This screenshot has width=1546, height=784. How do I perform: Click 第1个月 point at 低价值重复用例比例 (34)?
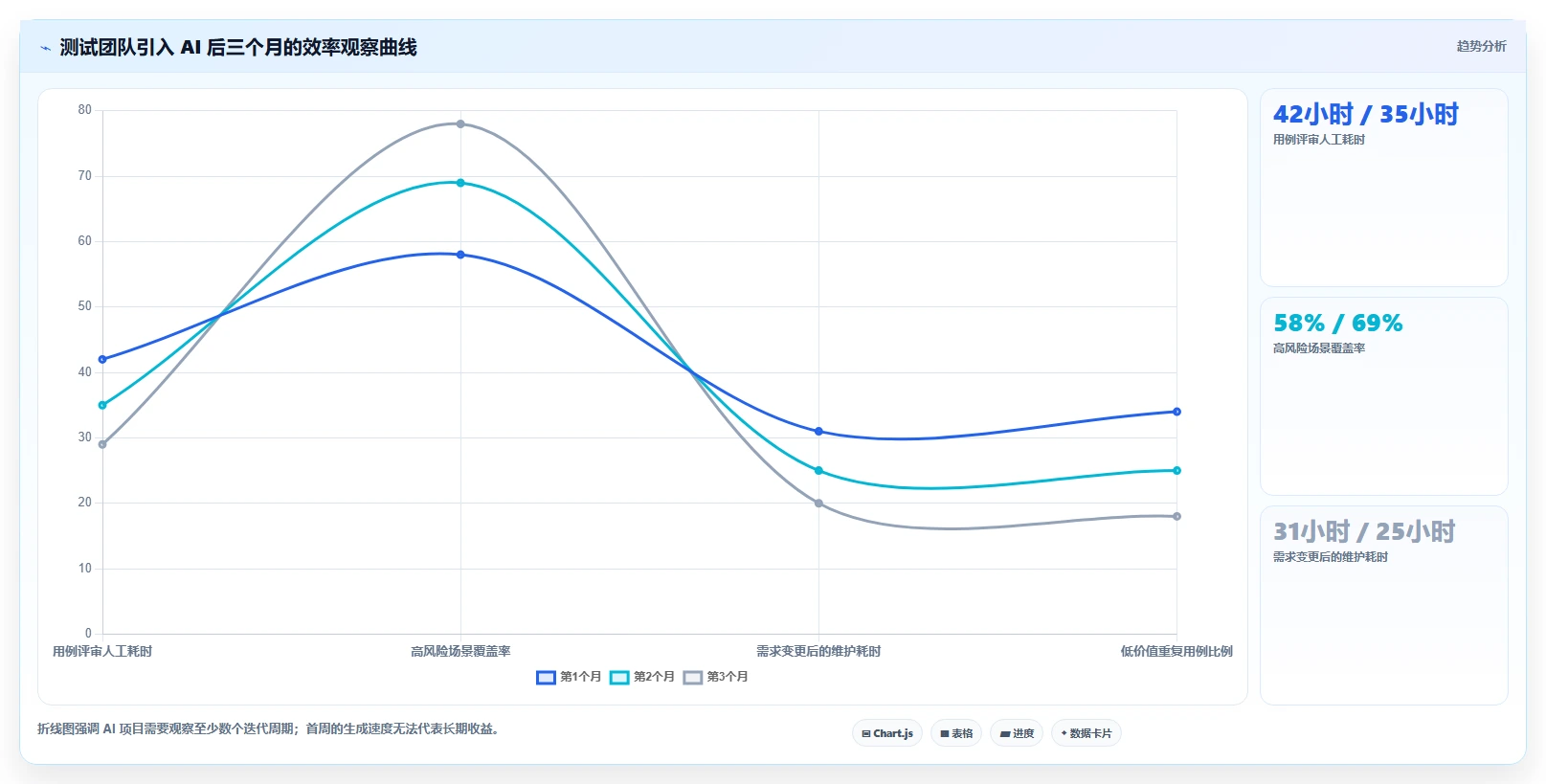pyautogui.click(x=1176, y=412)
